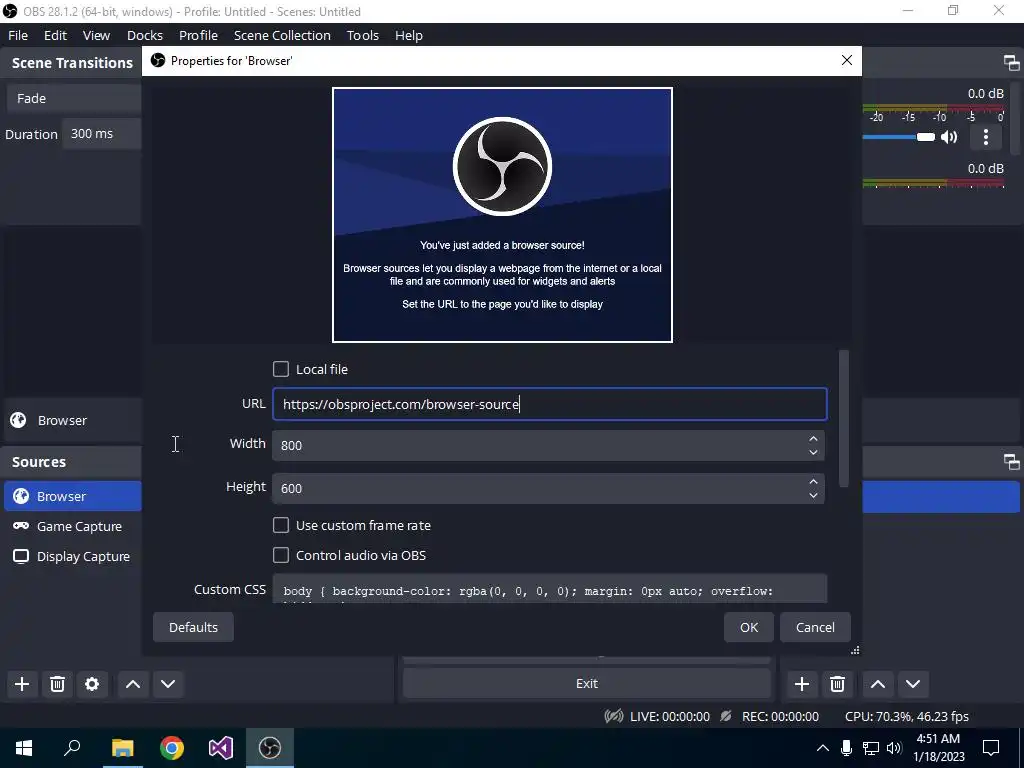
Task: Open Windows taskbar search
Action: (72, 748)
